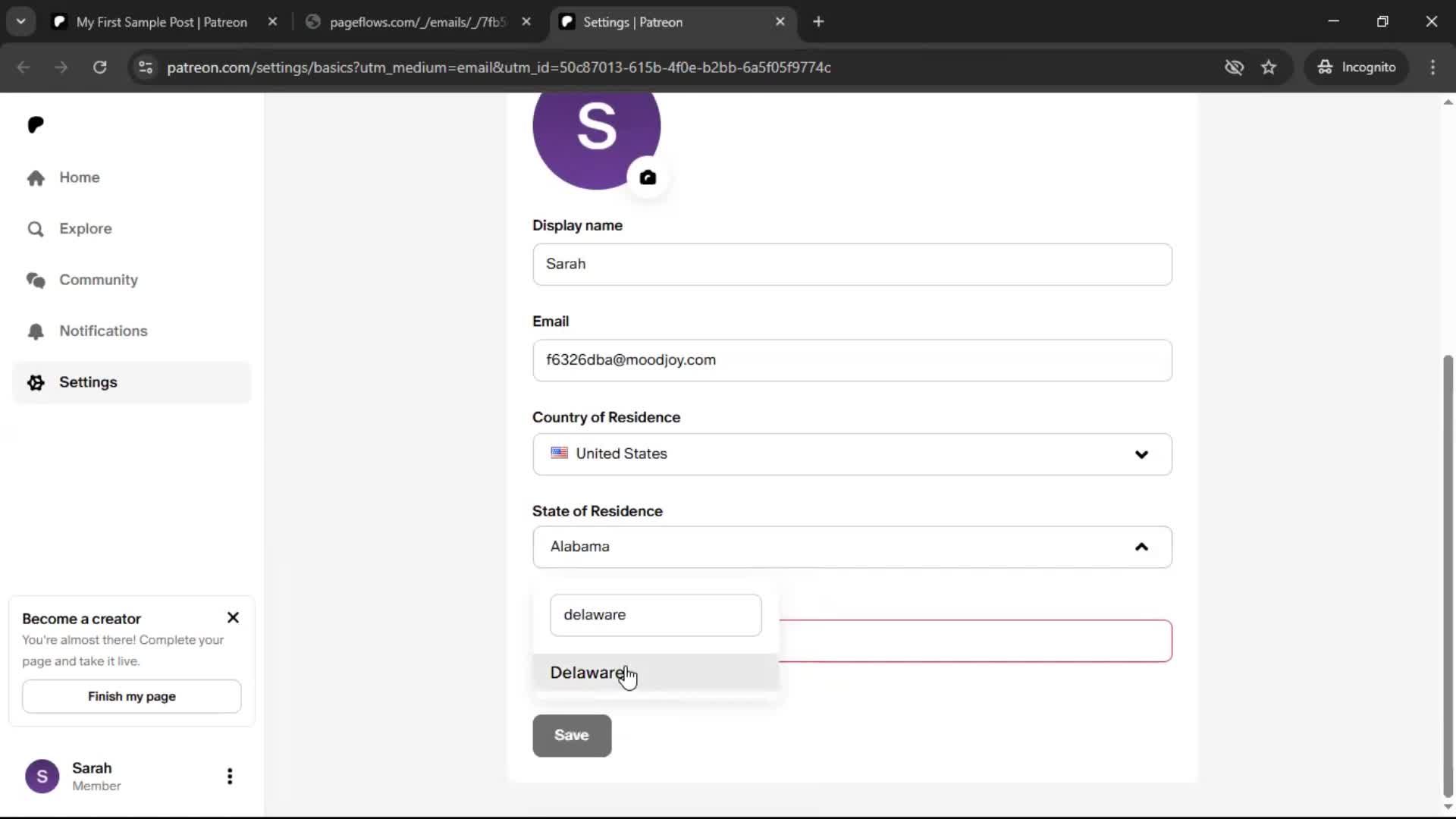The image size is (1456, 819).
Task: Open Home from the sidebar
Action: coord(131,177)
